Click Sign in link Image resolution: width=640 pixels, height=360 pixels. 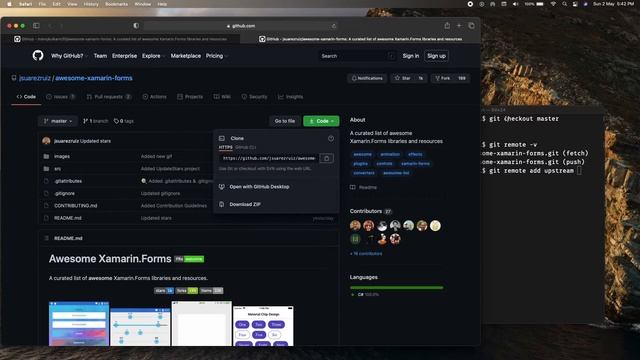pyautogui.click(x=411, y=56)
